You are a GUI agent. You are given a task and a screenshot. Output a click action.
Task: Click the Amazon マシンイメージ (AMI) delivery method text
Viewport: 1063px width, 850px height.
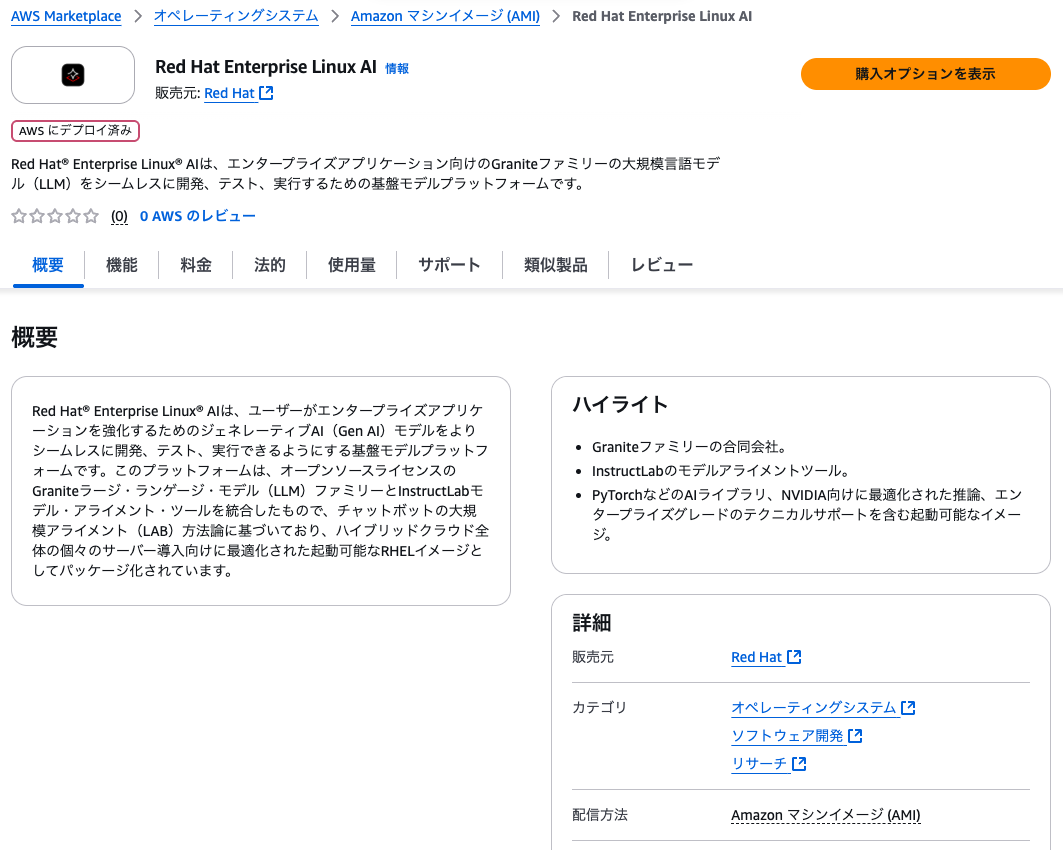click(x=826, y=815)
